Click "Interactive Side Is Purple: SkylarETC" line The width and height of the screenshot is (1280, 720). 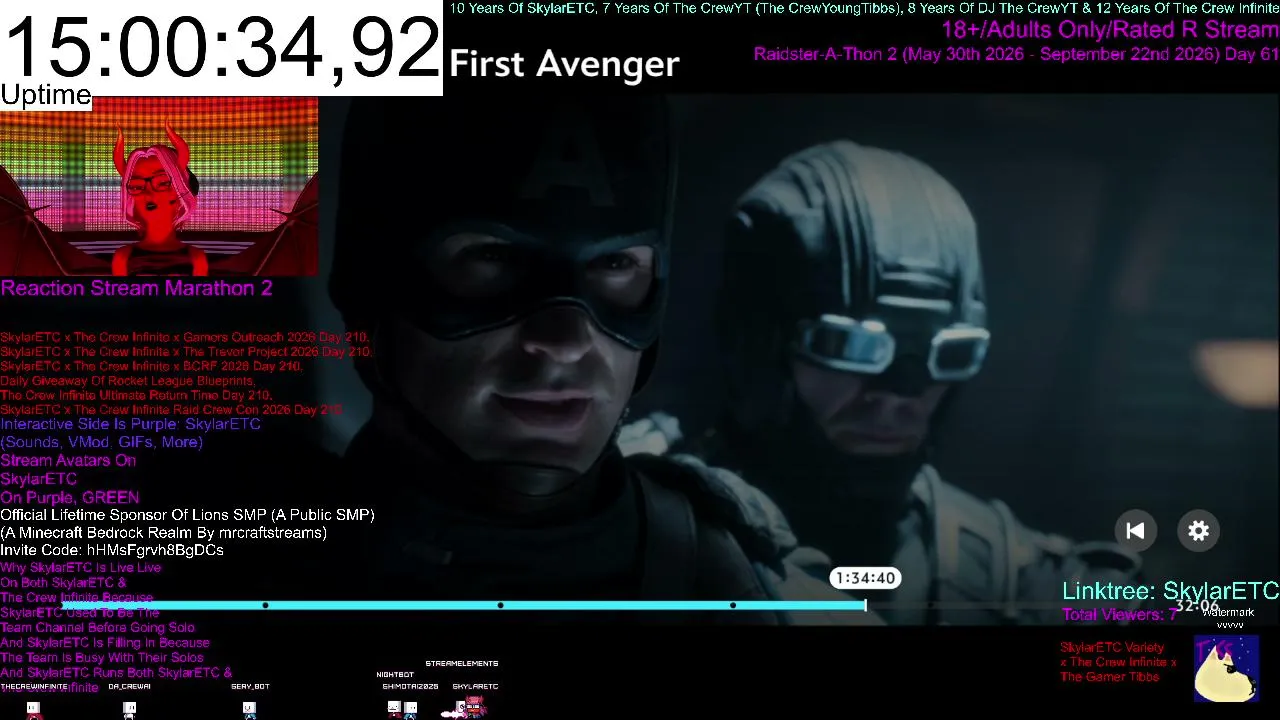click(130, 424)
